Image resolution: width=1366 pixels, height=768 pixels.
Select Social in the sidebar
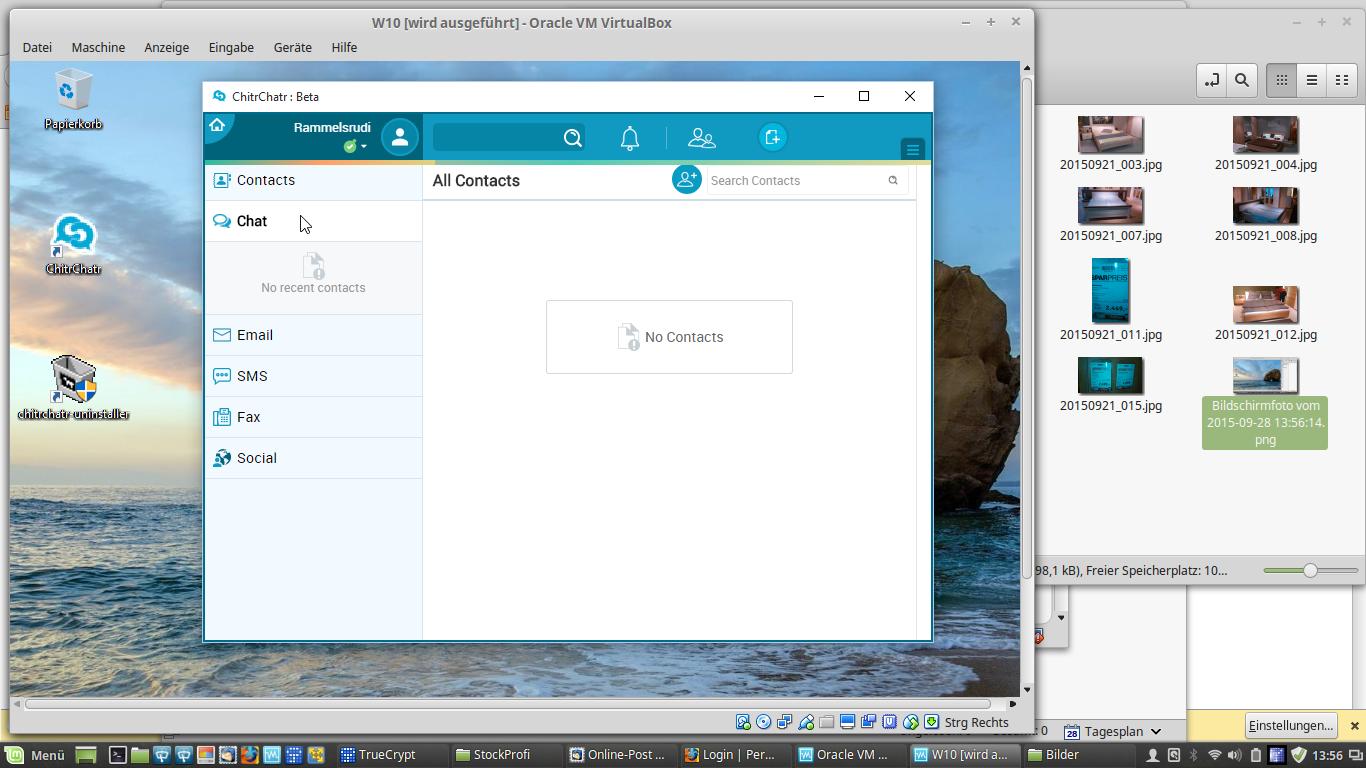257,458
